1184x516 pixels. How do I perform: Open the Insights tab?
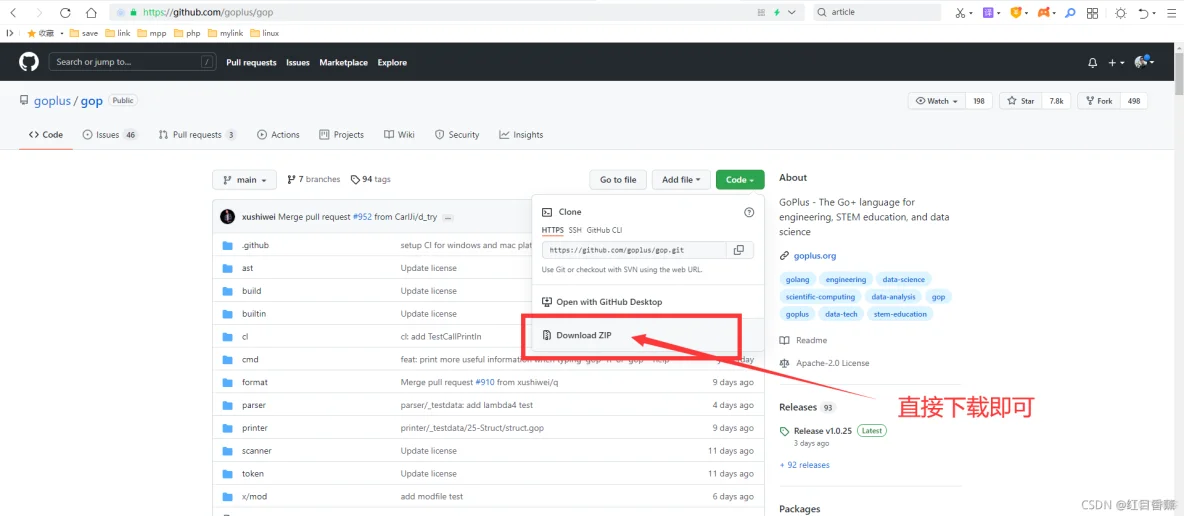coord(521,134)
